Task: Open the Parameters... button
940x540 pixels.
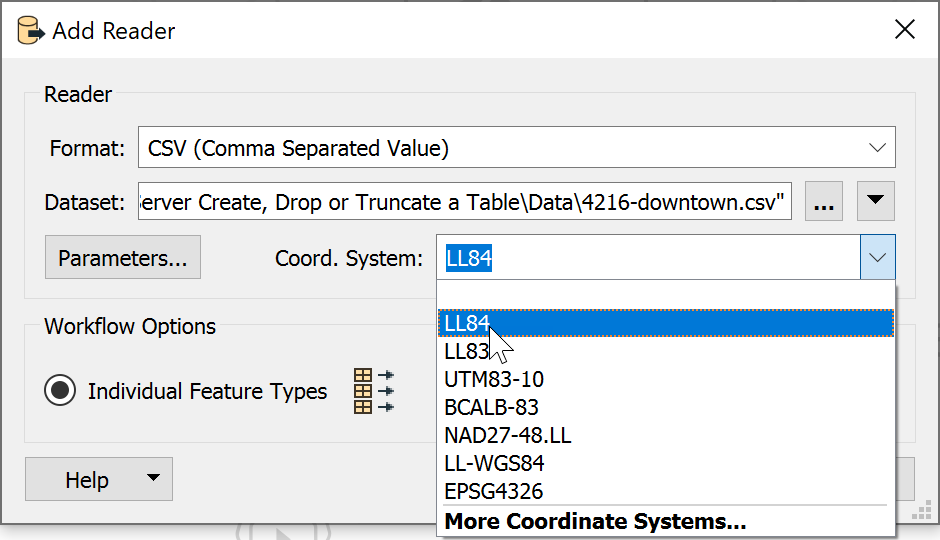Action: 123,257
